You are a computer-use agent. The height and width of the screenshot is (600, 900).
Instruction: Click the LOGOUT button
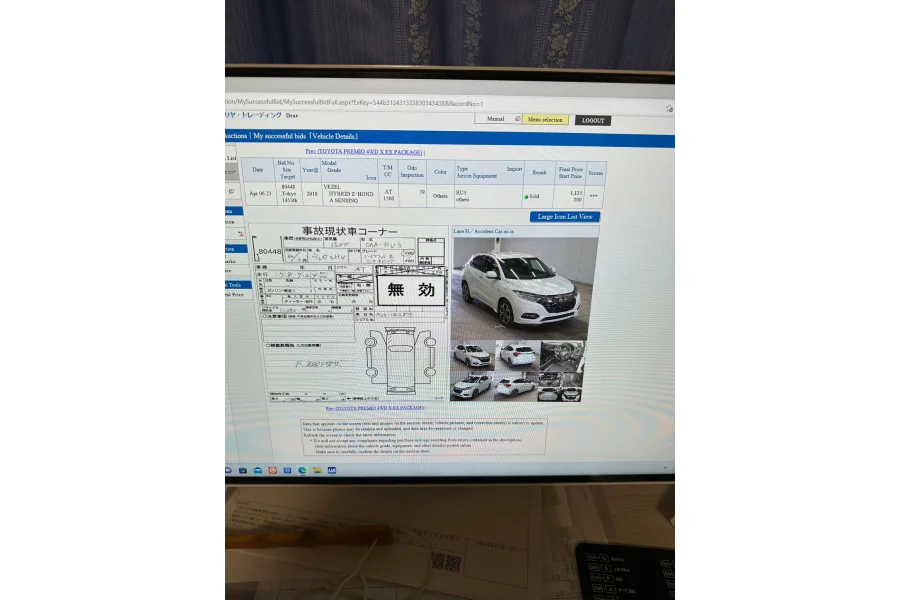pyautogui.click(x=592, y=120)
